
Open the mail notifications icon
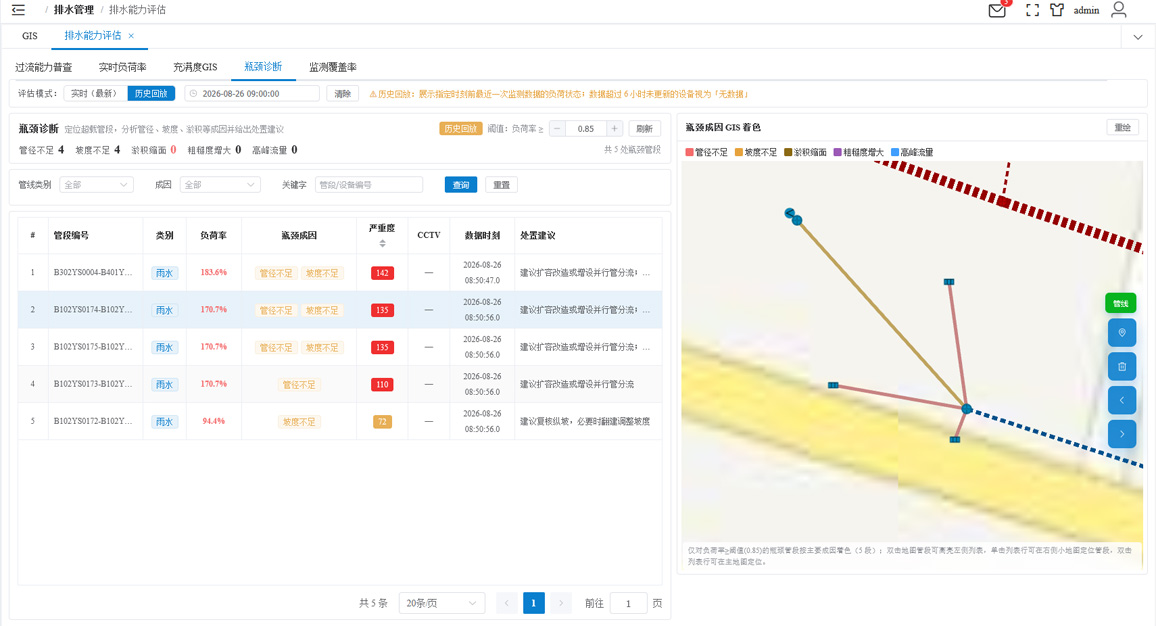click(x=997, y=10)
